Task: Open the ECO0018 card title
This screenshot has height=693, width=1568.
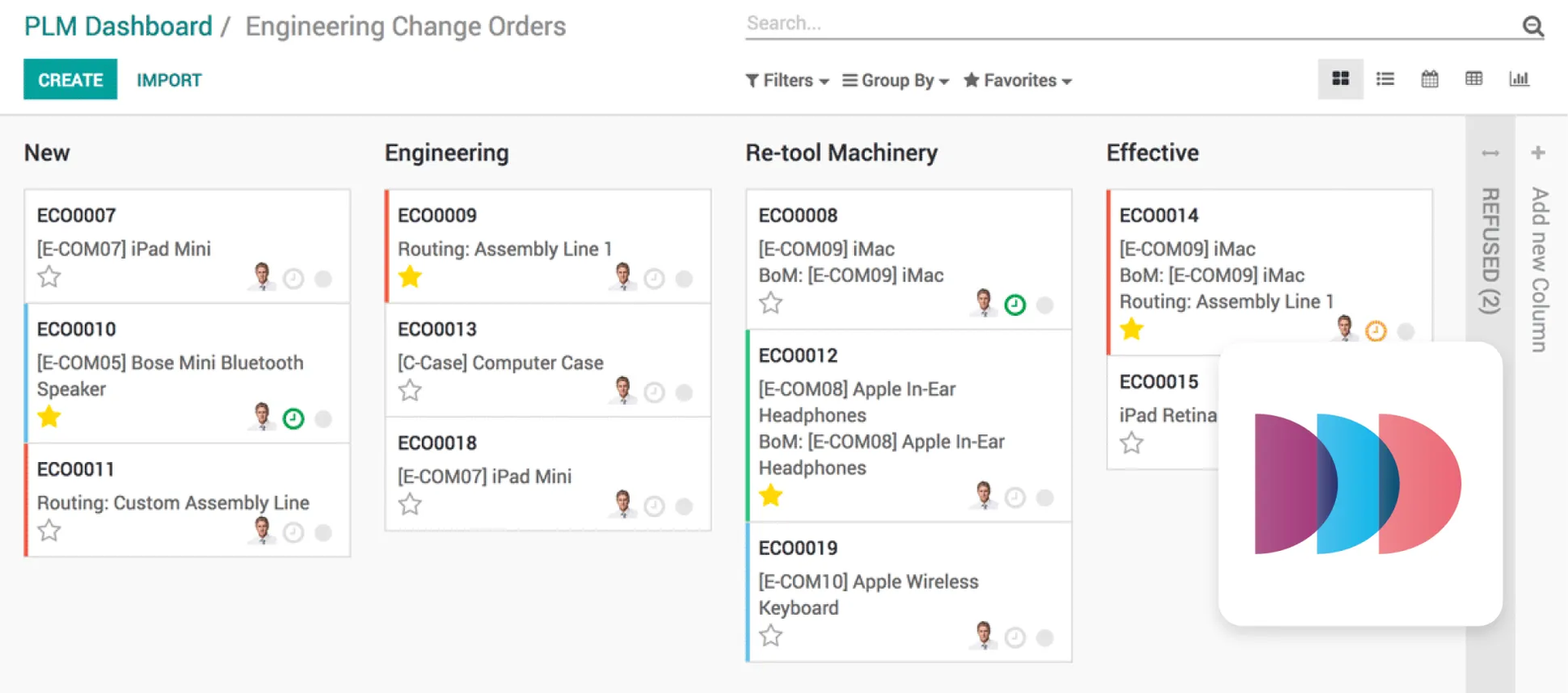Action: tap(437, 442)
